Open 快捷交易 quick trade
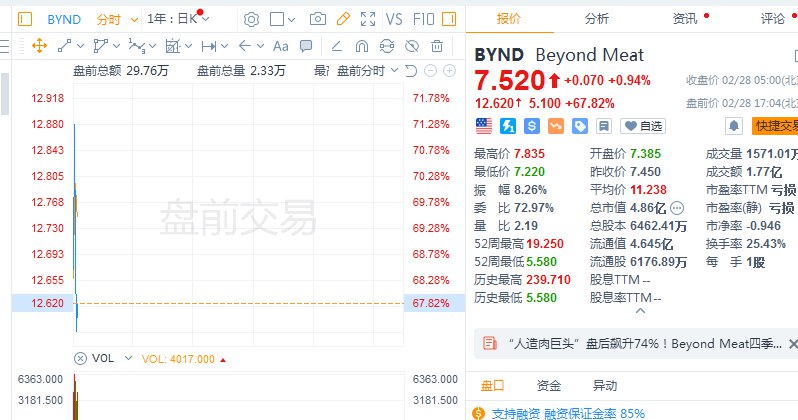The height and width of the screenshot is (420, 798). pyautogui.click(x=776, y=126)
